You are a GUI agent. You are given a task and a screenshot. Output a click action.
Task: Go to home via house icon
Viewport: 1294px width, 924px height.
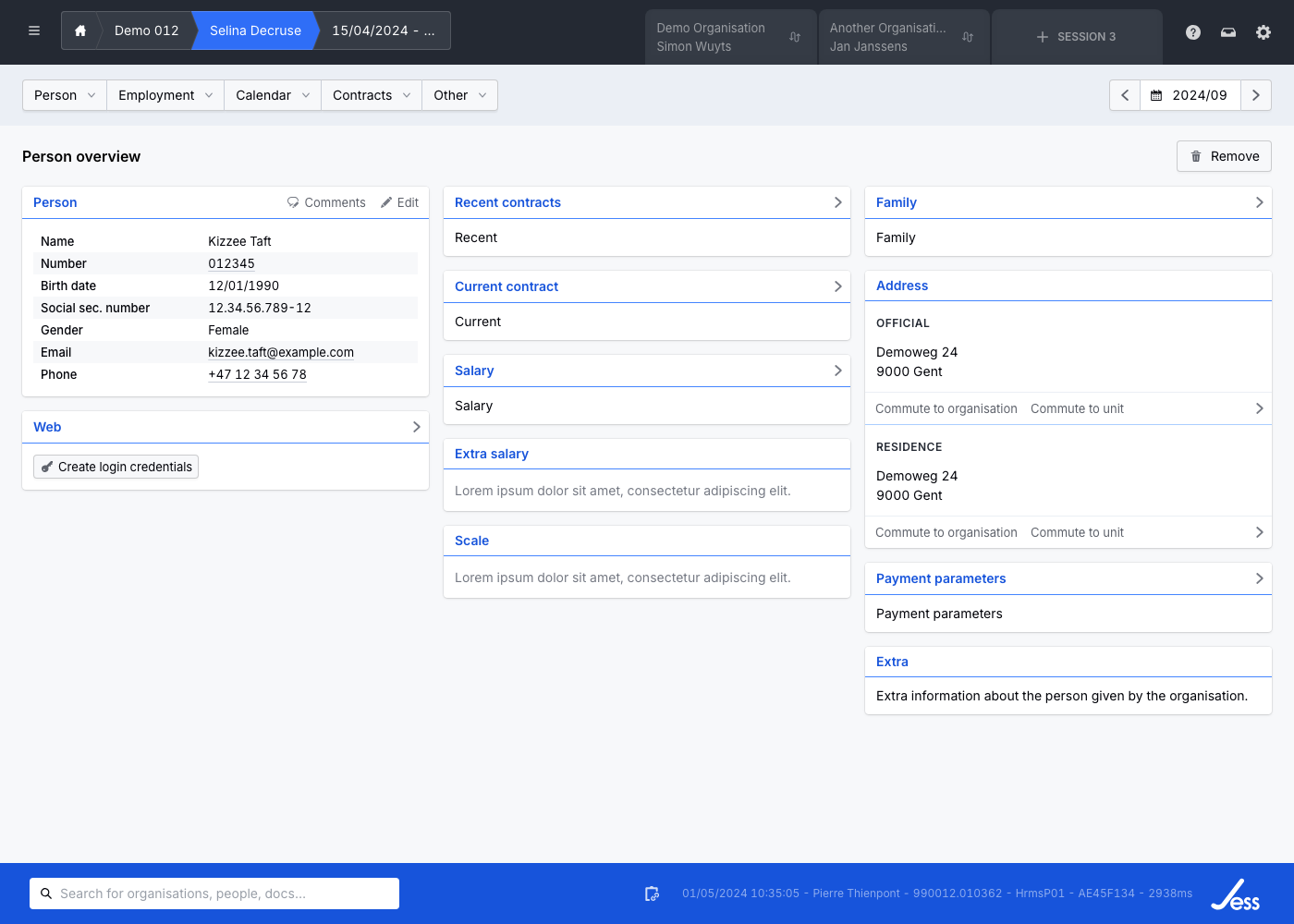pos(80,30)
